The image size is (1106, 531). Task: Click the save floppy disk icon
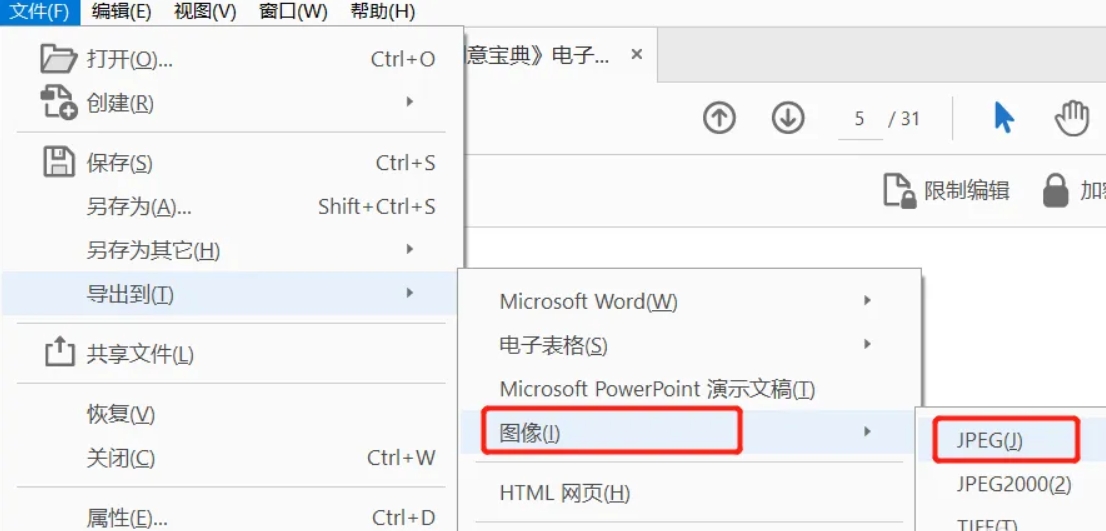(x=59, y=163)
